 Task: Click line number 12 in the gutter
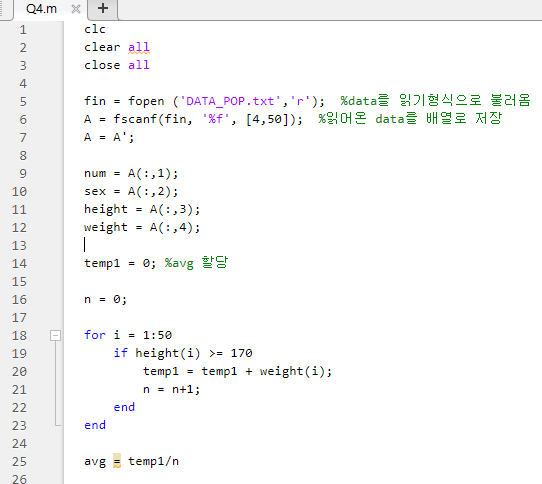coord(19,227)
